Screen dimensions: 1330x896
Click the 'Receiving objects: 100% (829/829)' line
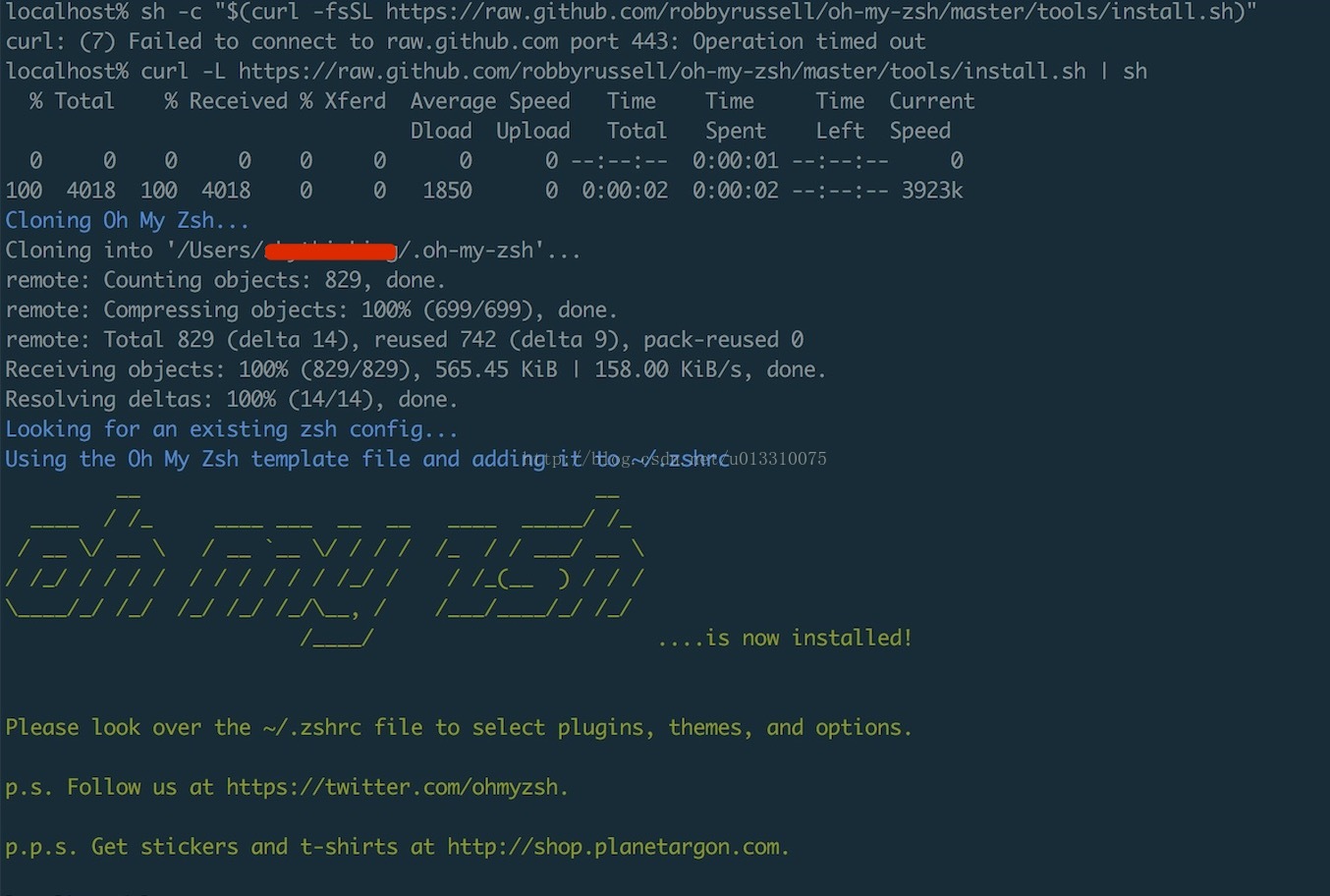[416, 369]
